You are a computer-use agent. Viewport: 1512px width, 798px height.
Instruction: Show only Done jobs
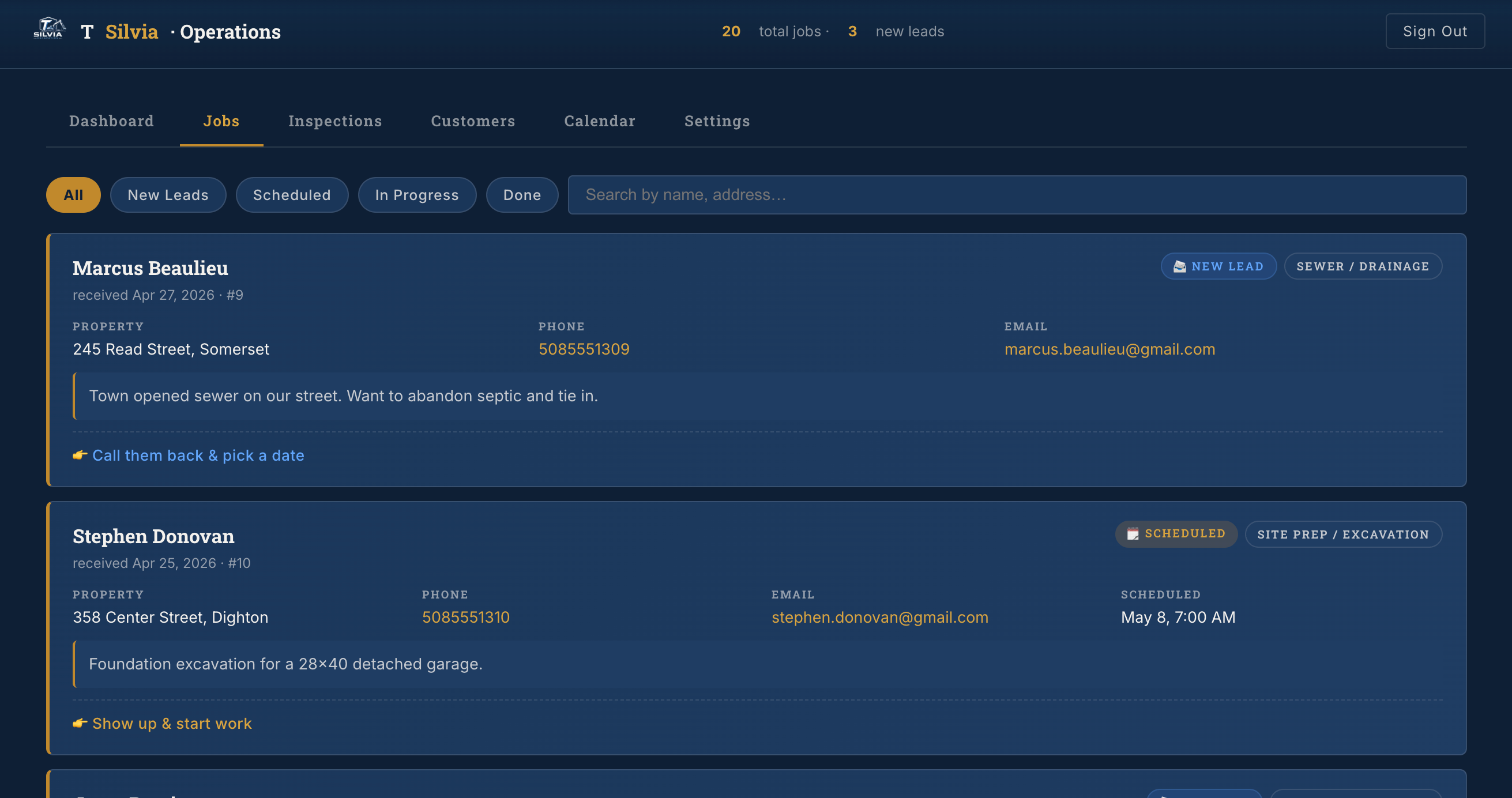coord(521,195)
